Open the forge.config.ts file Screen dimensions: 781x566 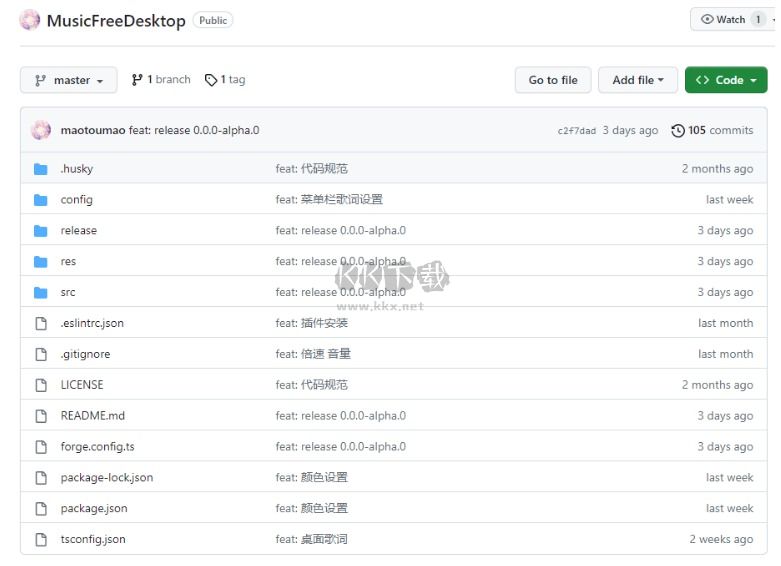coord(98,447)
